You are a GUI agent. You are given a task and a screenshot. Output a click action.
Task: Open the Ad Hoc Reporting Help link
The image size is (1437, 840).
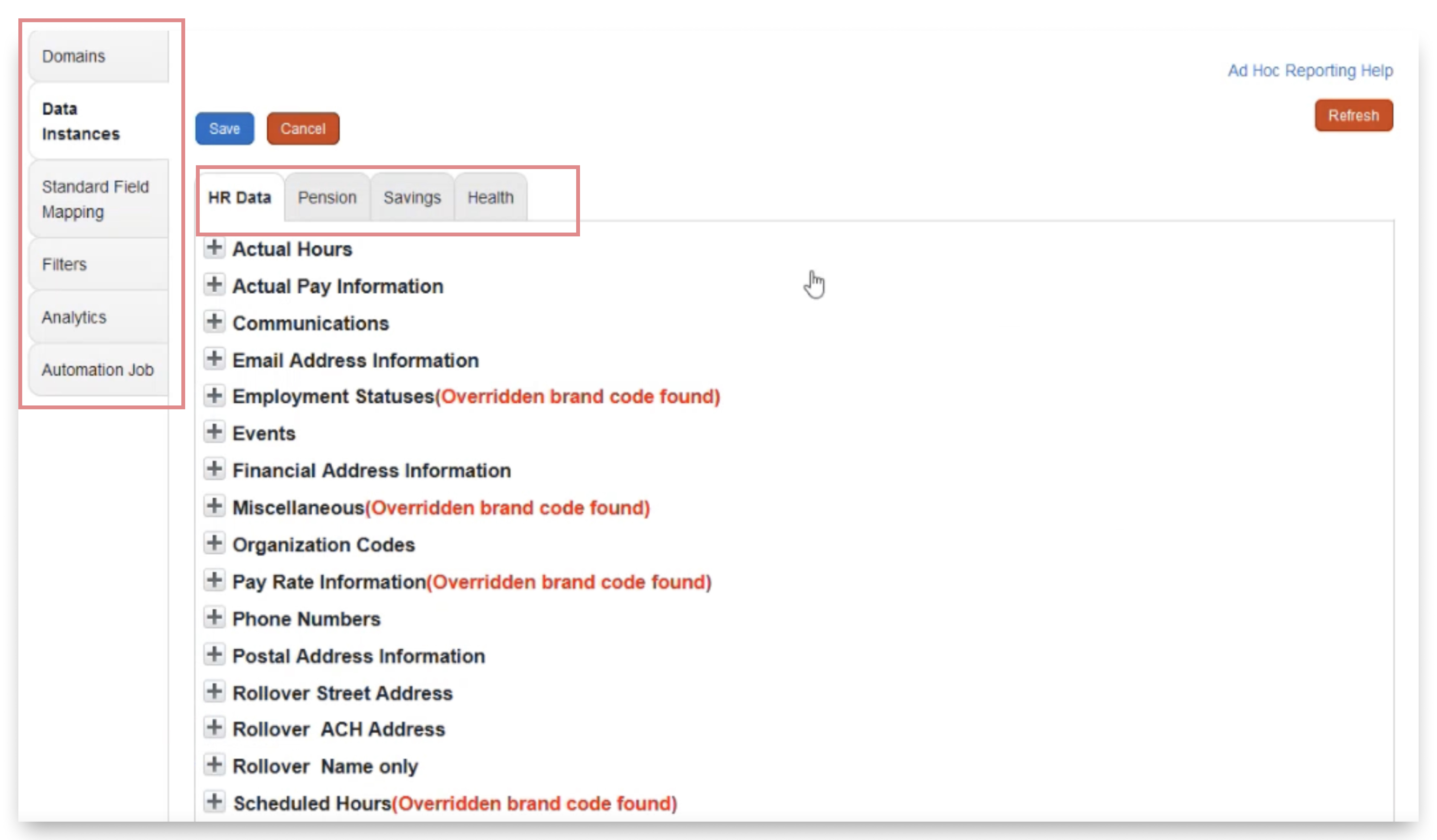[1310, 71]
